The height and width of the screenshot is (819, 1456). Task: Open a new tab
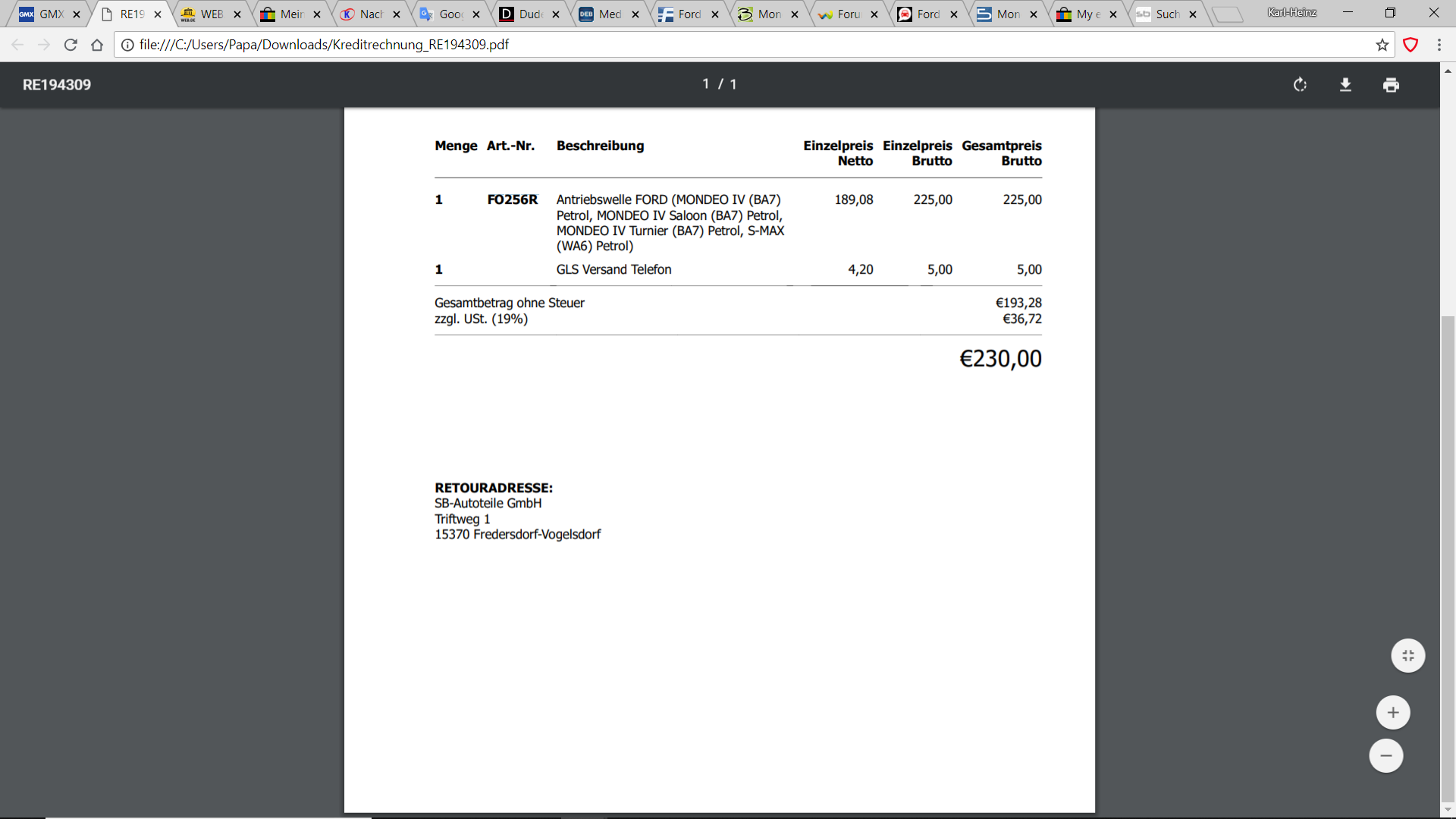coord(1227,14)
